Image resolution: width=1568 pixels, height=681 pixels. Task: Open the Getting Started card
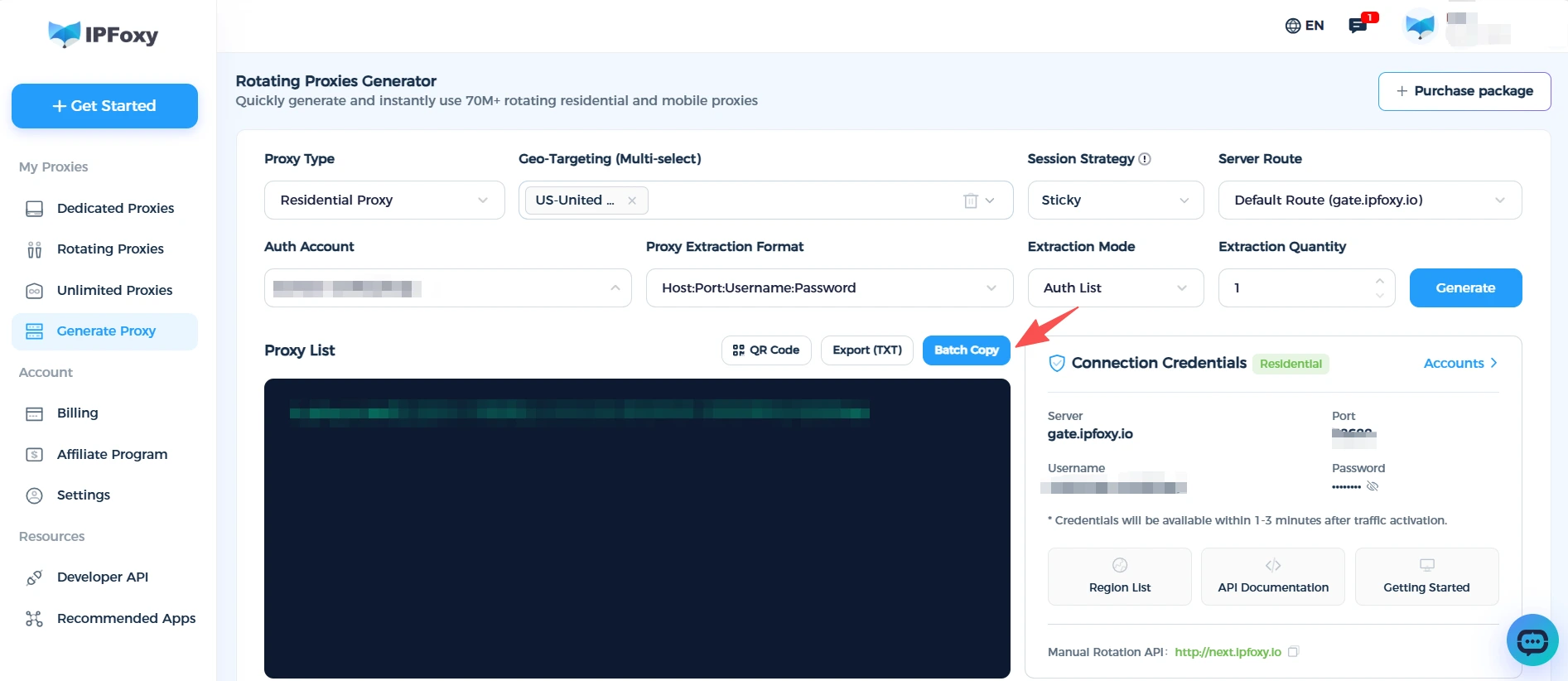point(1426,577)
